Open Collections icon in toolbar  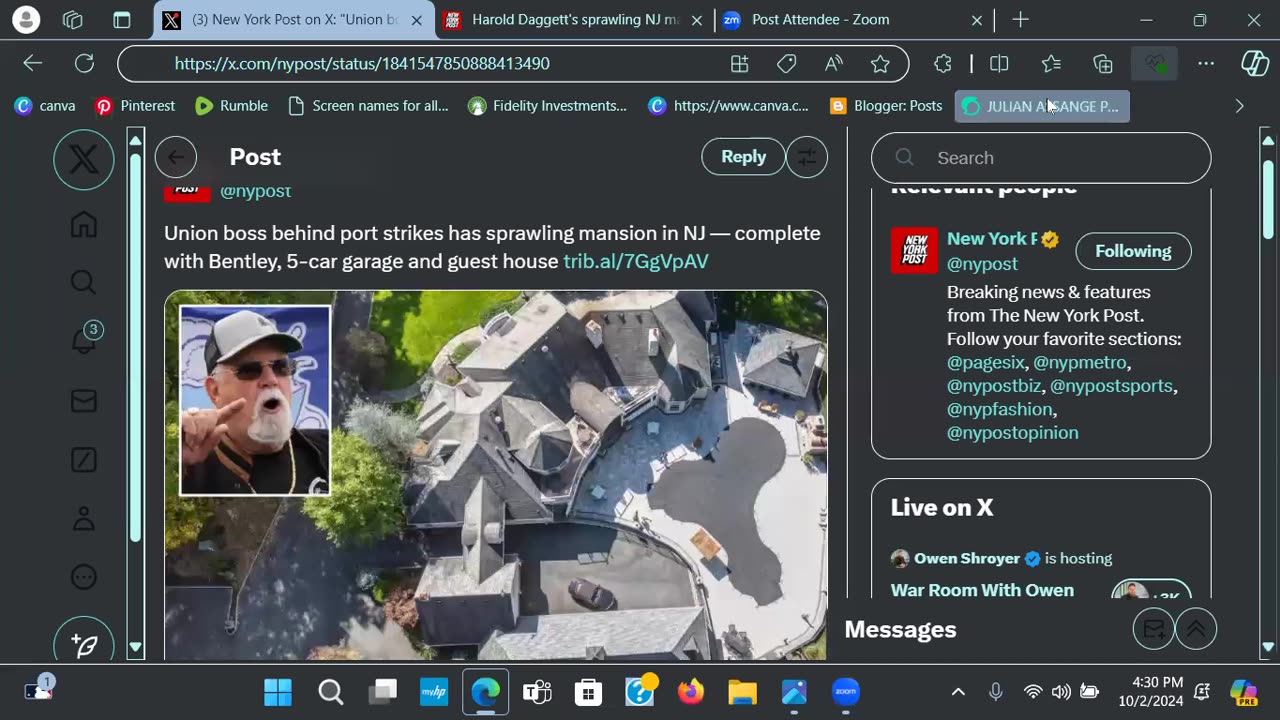coord(1103,64)
